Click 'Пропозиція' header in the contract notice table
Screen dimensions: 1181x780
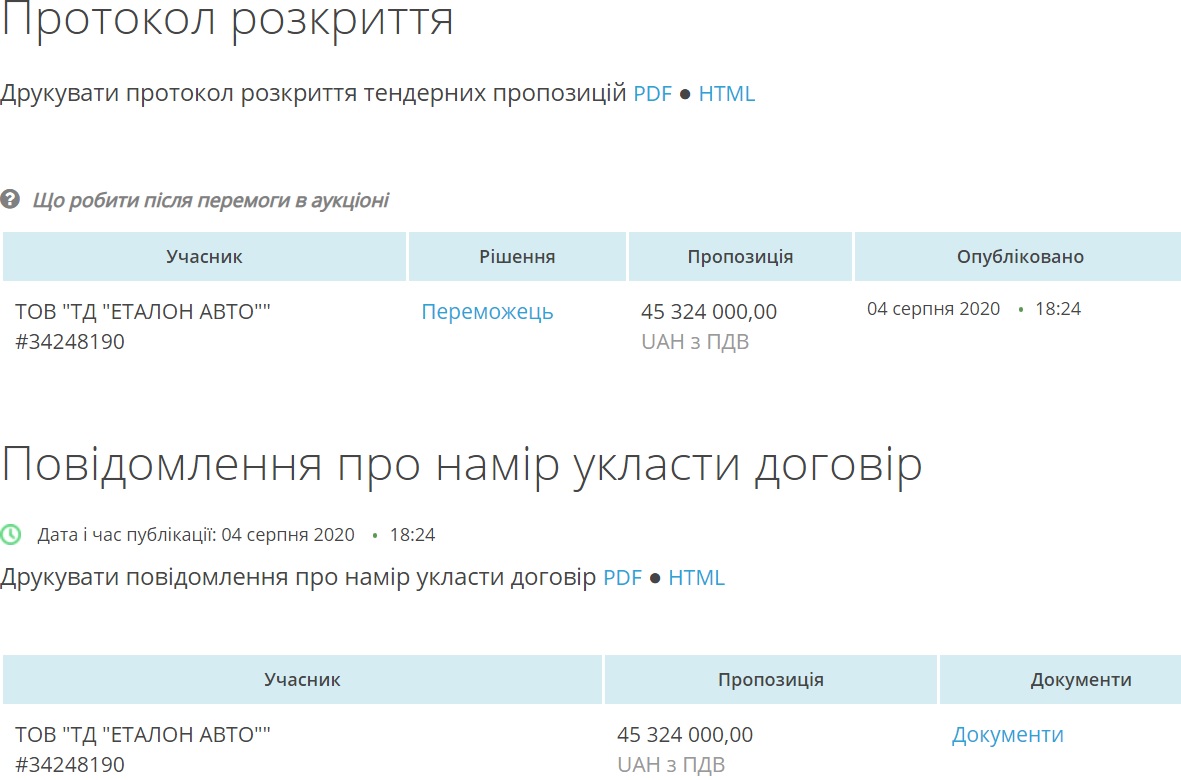click(771, 680)
